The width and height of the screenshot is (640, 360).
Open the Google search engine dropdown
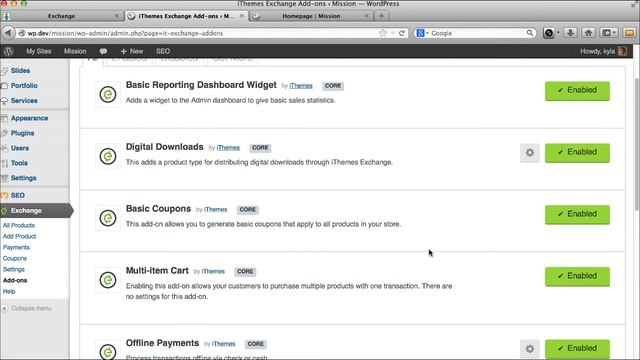tap(422, 33)
